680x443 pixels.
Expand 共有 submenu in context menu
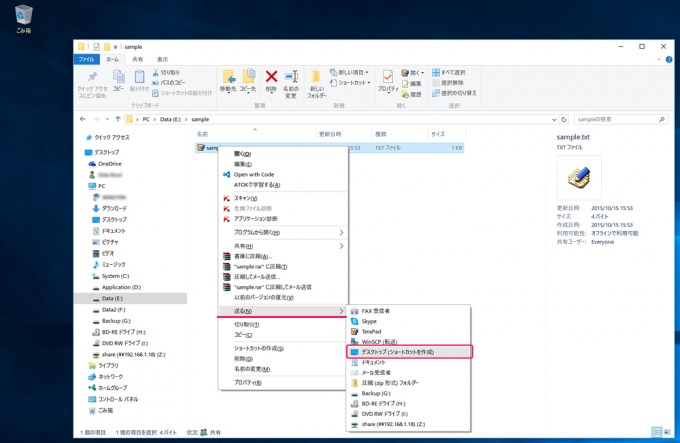click(284, 246)
